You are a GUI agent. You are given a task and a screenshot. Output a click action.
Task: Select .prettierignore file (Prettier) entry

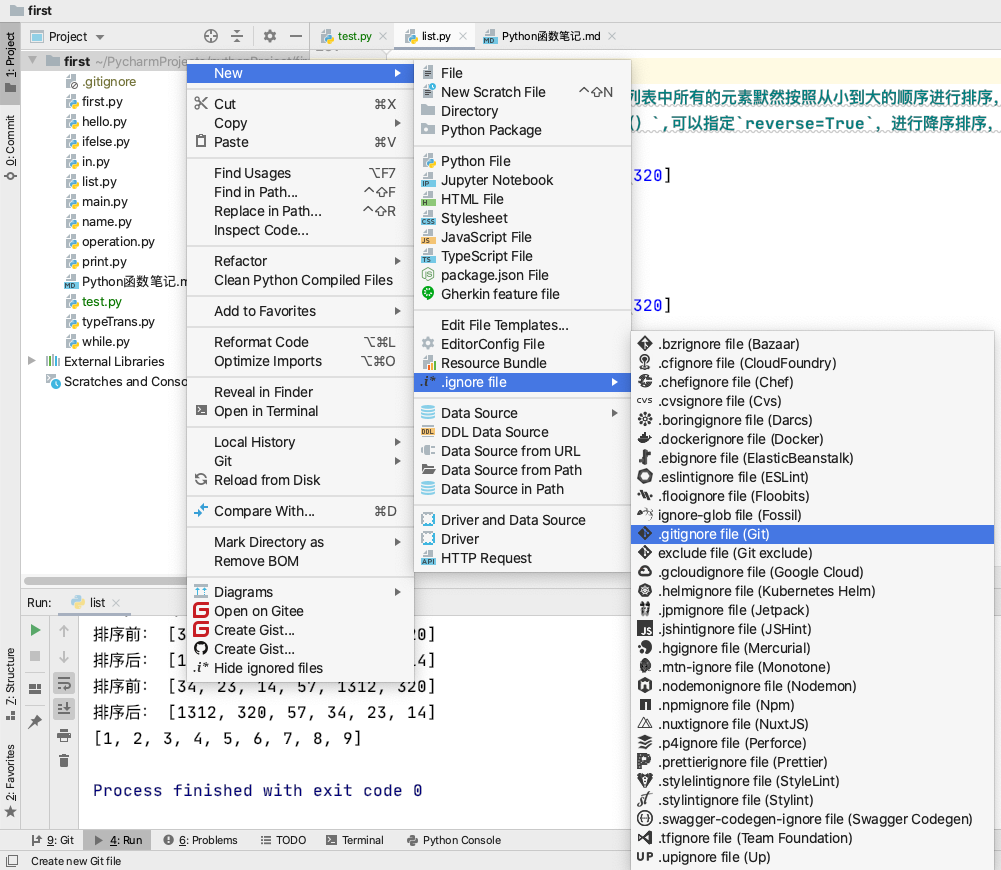812,762
